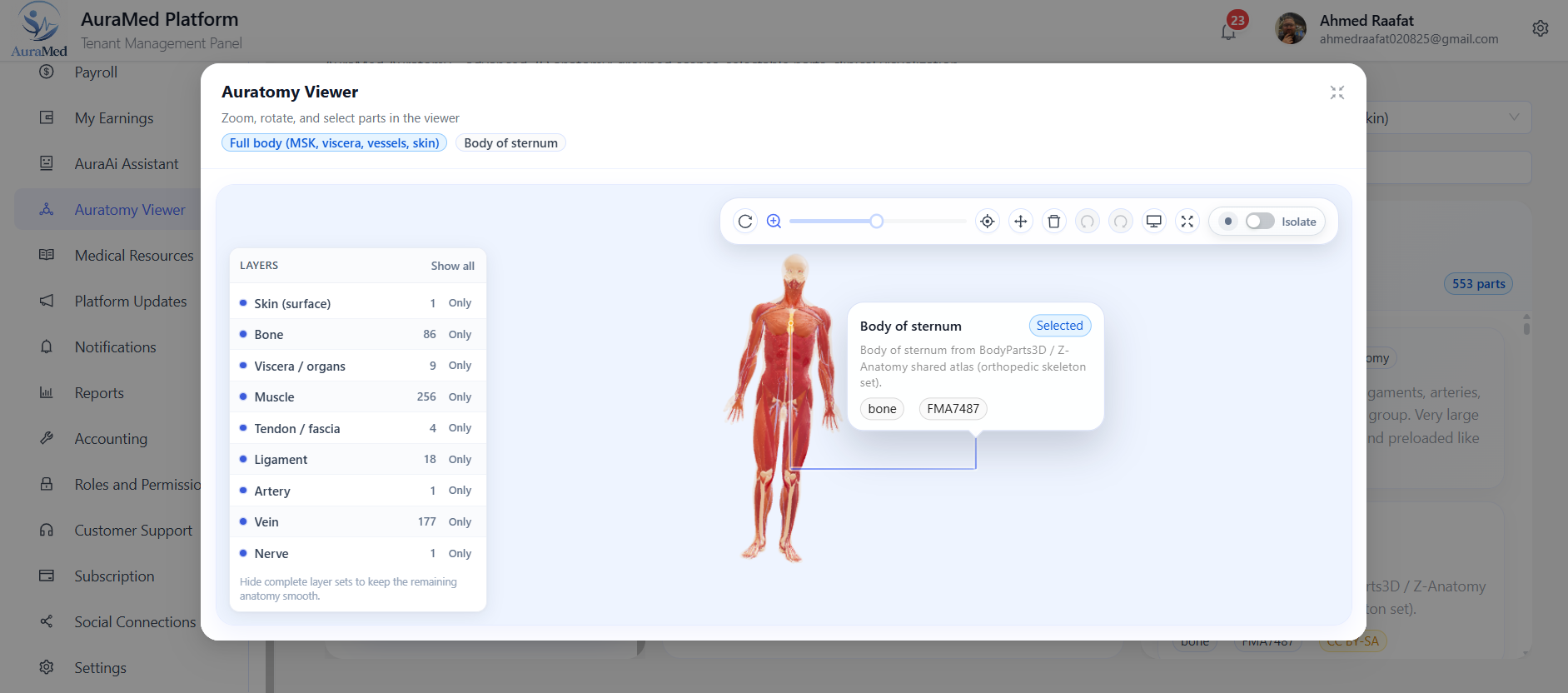
Task: Click the Platform Updates megaphone icon
Action: [x=47, y=301]
